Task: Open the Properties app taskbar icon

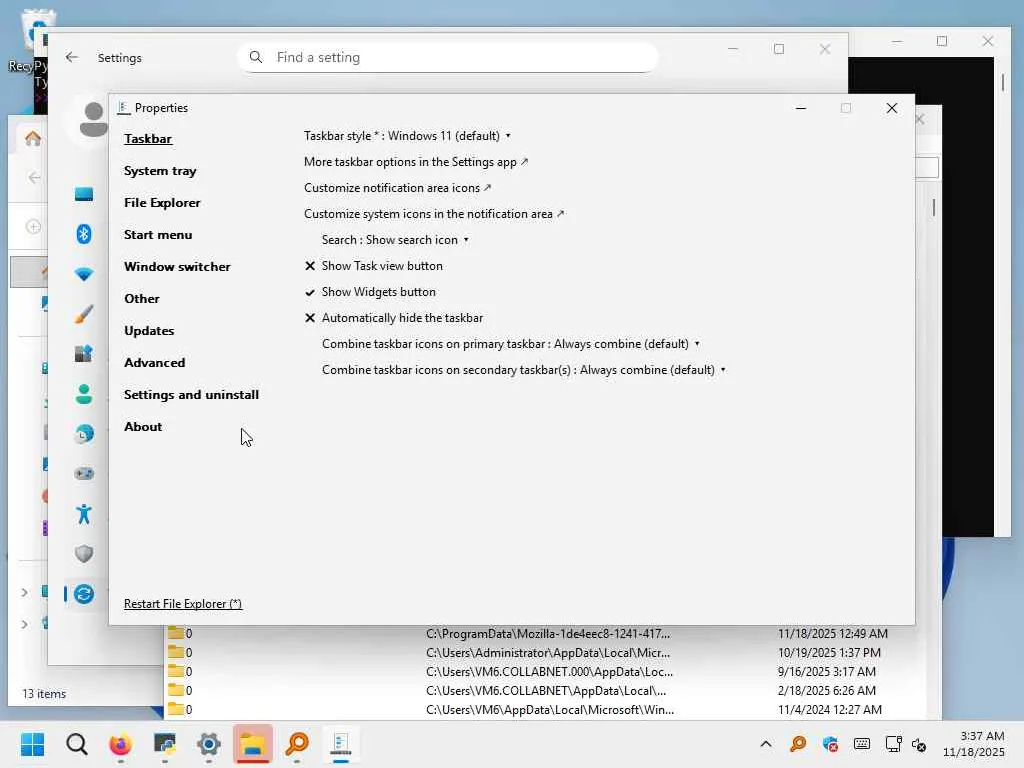Action: pyautogui.click(x=341, y=744)
